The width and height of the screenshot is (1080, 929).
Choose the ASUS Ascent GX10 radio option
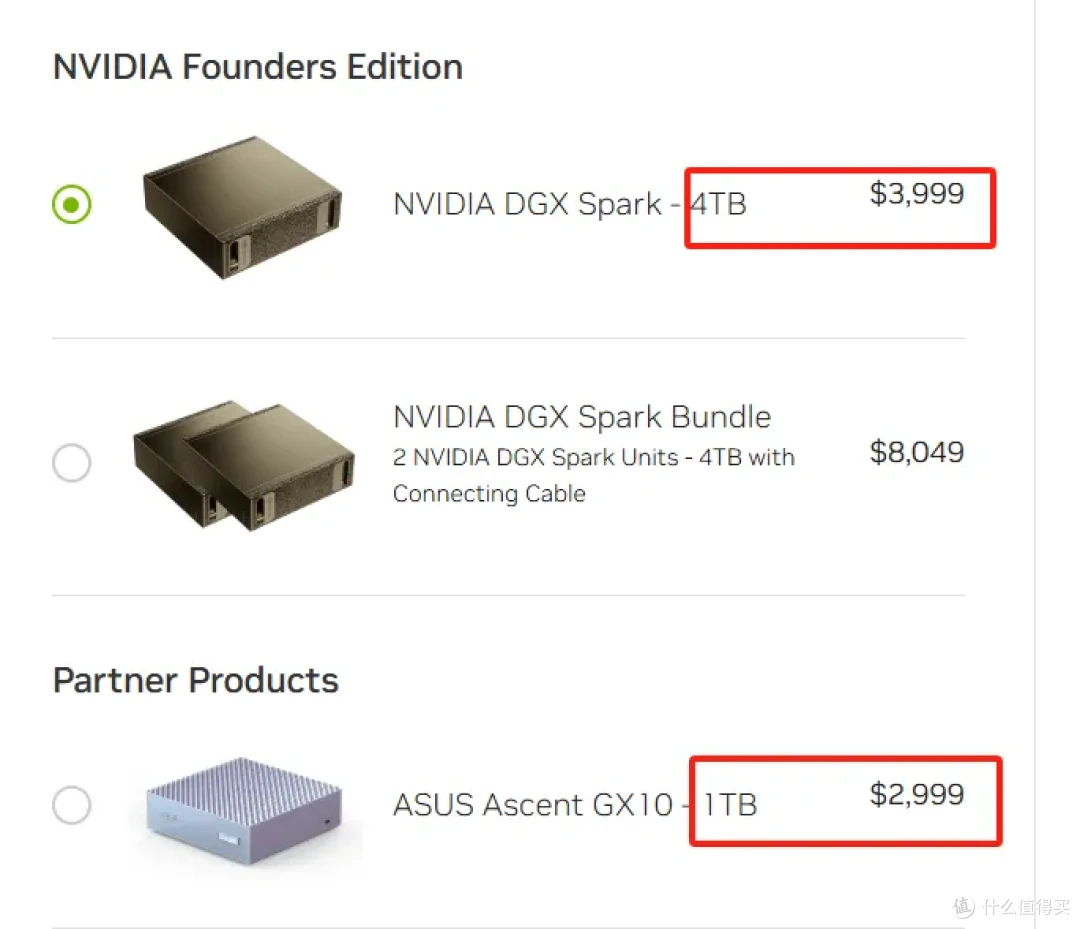(x=72, y=804)
